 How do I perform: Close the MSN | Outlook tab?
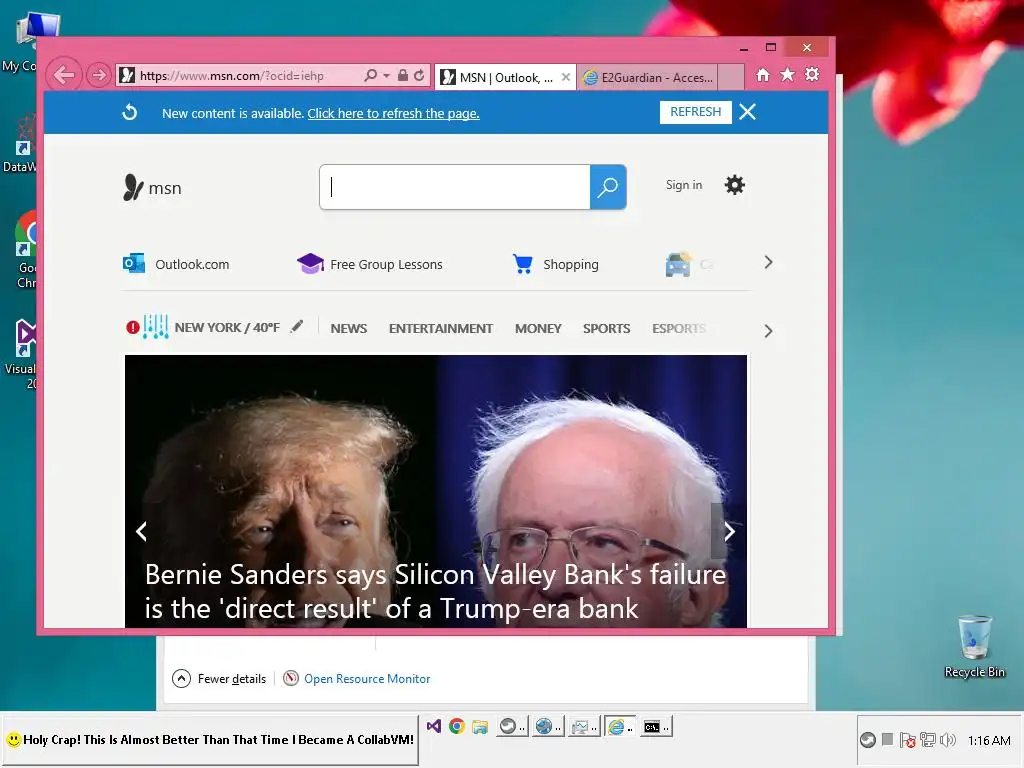coord(566,77)
